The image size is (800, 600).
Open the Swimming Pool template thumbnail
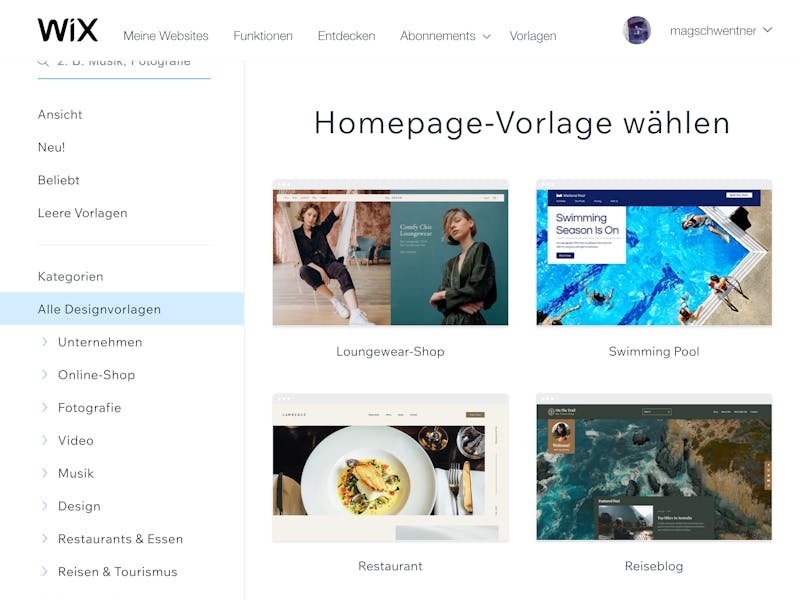tap(654, 253)
